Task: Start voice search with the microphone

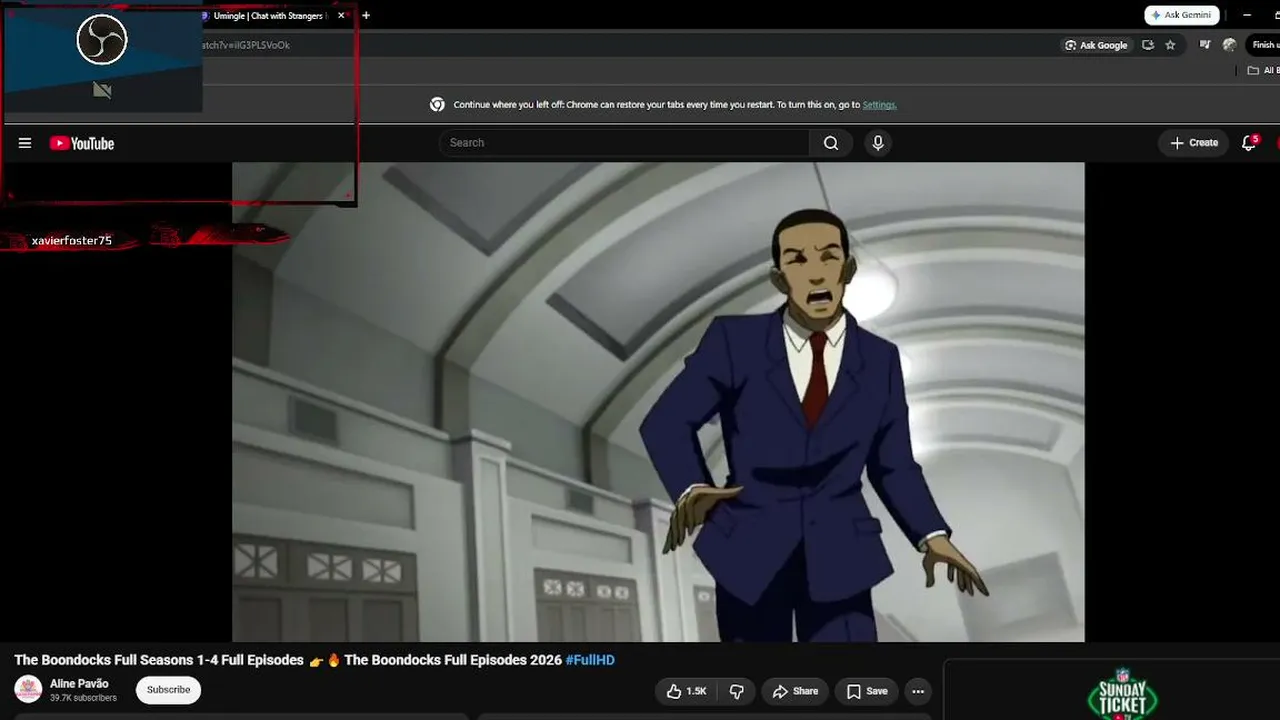Action: pyautogui.click(x=878, y=143)
